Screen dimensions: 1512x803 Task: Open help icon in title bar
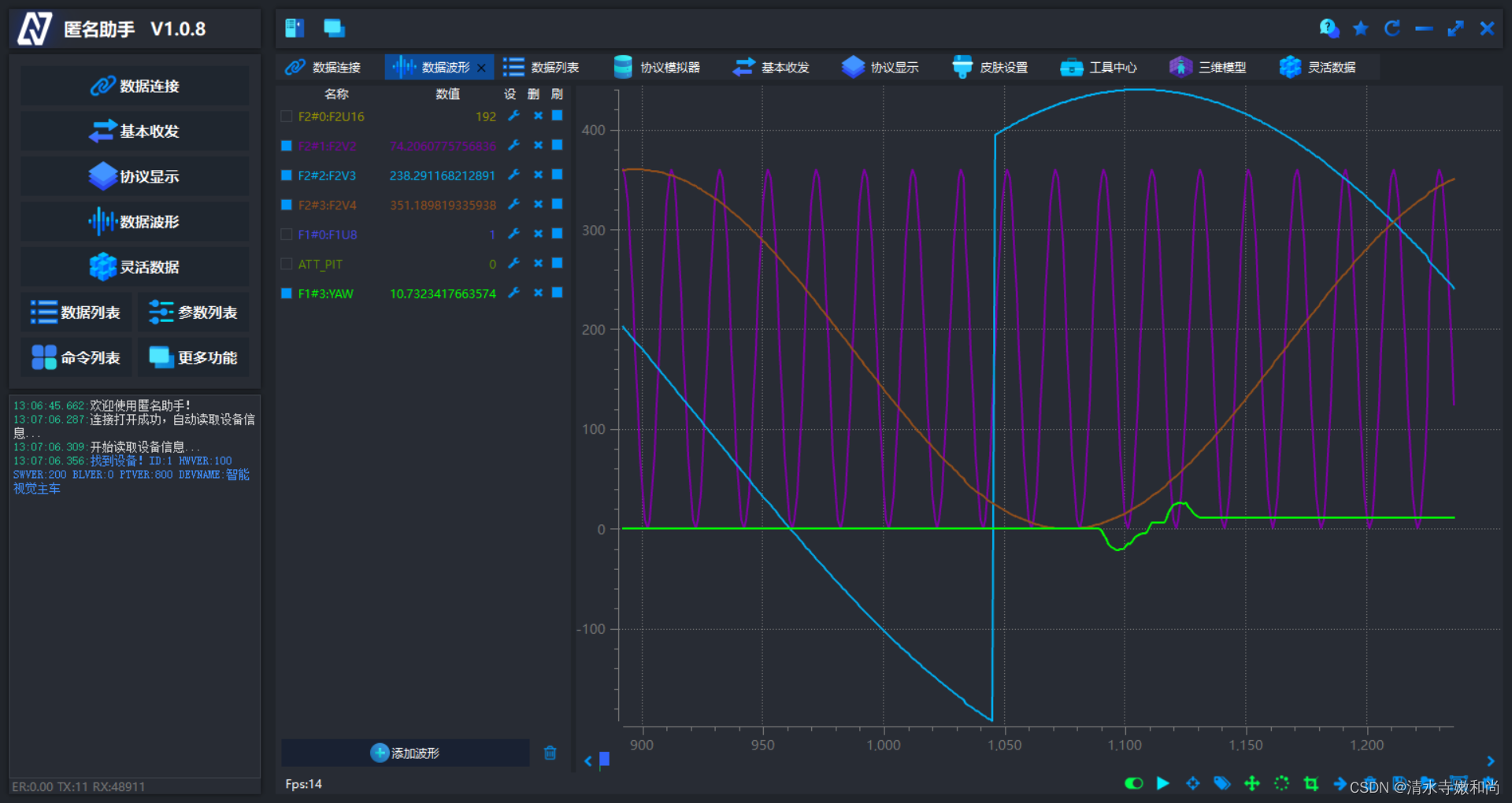pos(1329,28)
